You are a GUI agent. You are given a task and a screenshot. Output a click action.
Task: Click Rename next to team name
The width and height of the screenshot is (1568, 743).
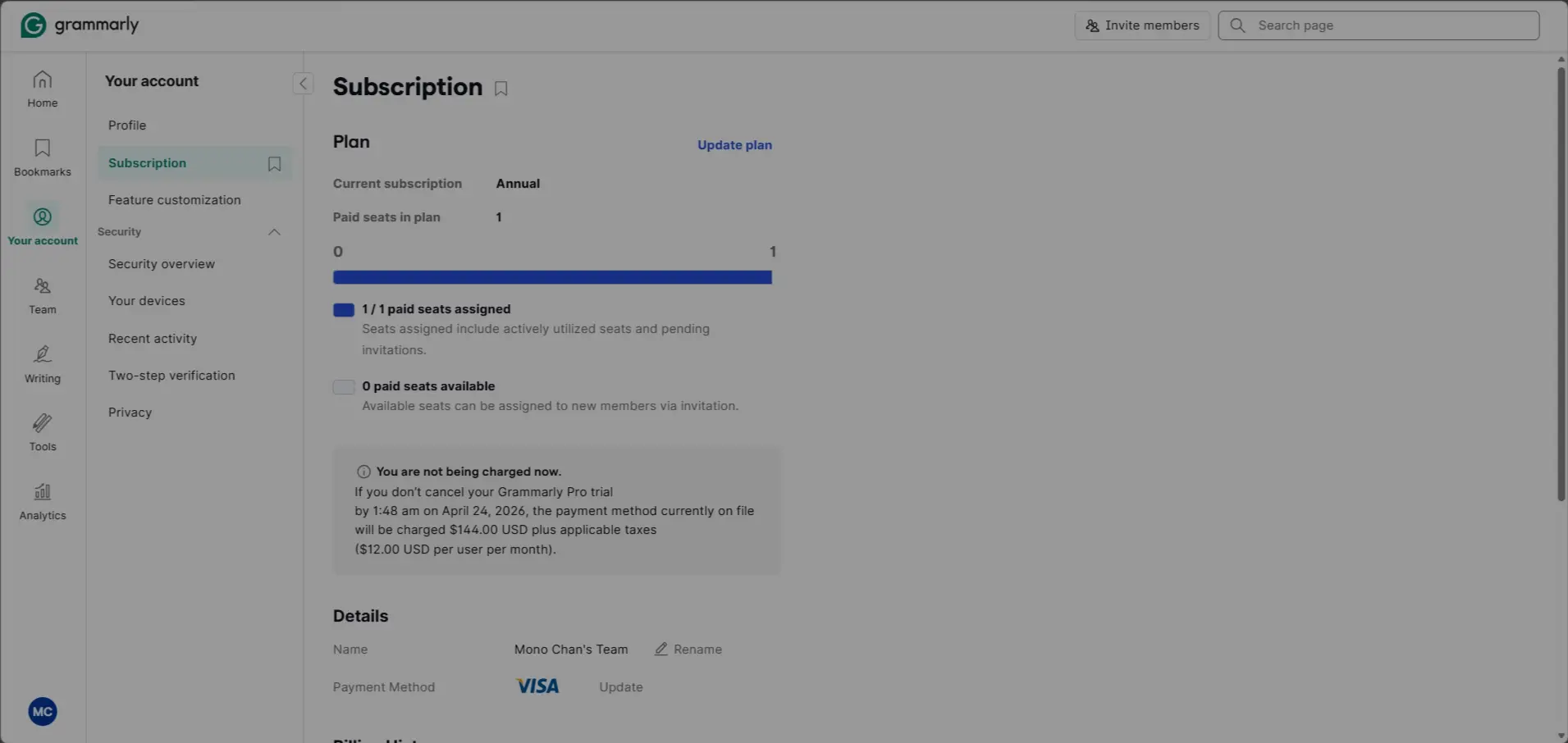click(688, 650)
